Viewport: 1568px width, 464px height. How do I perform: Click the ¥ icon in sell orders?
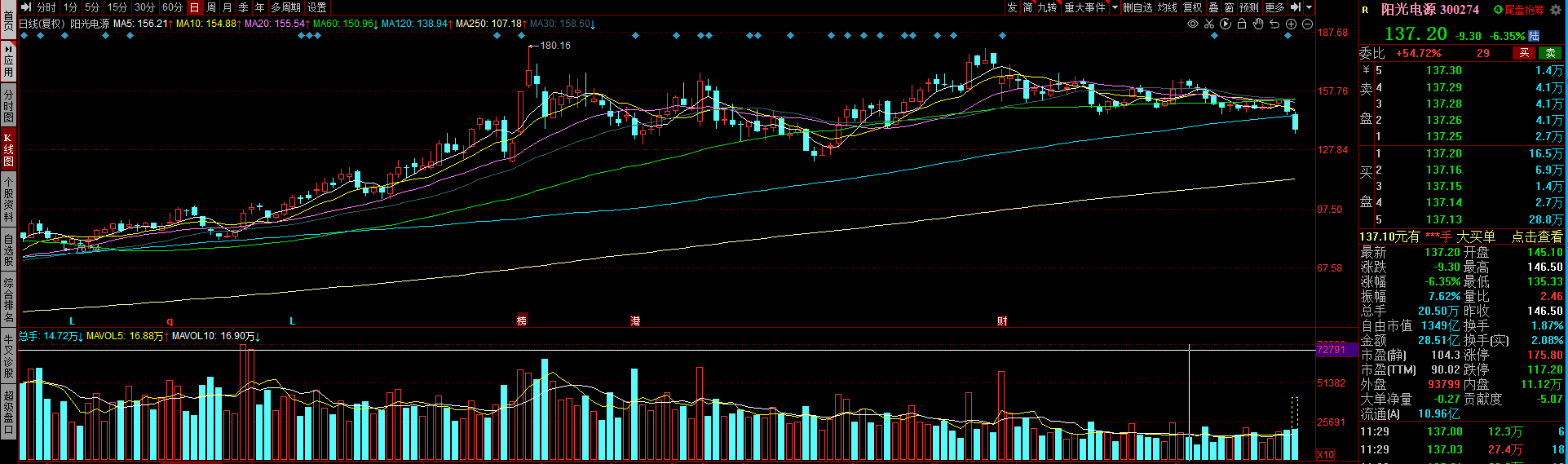point(1366,70)
